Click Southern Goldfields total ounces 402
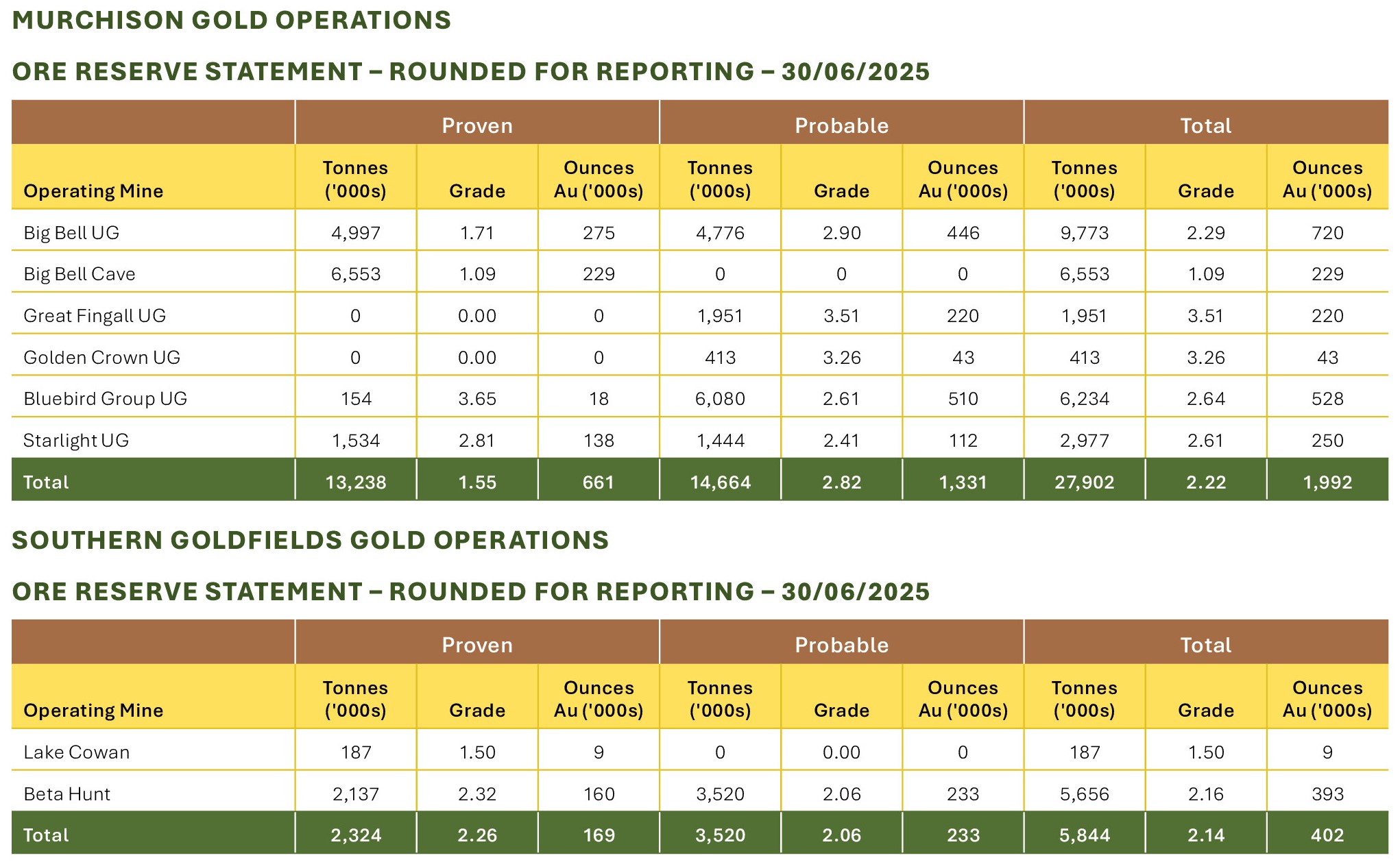The image size is (1400, 862). [x=1327, y=835]
